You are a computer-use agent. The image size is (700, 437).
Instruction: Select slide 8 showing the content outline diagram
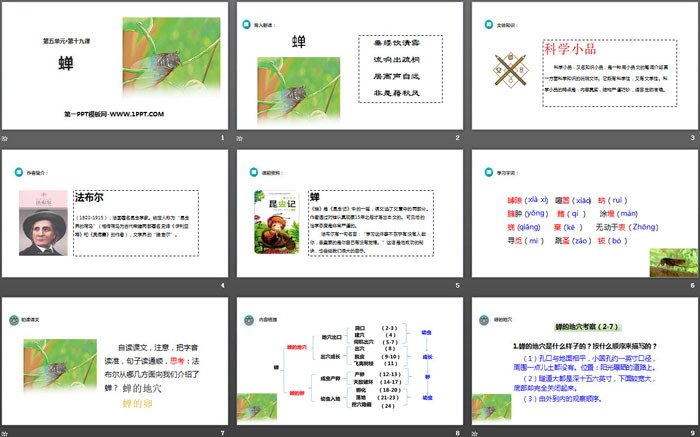click(349, 361)
